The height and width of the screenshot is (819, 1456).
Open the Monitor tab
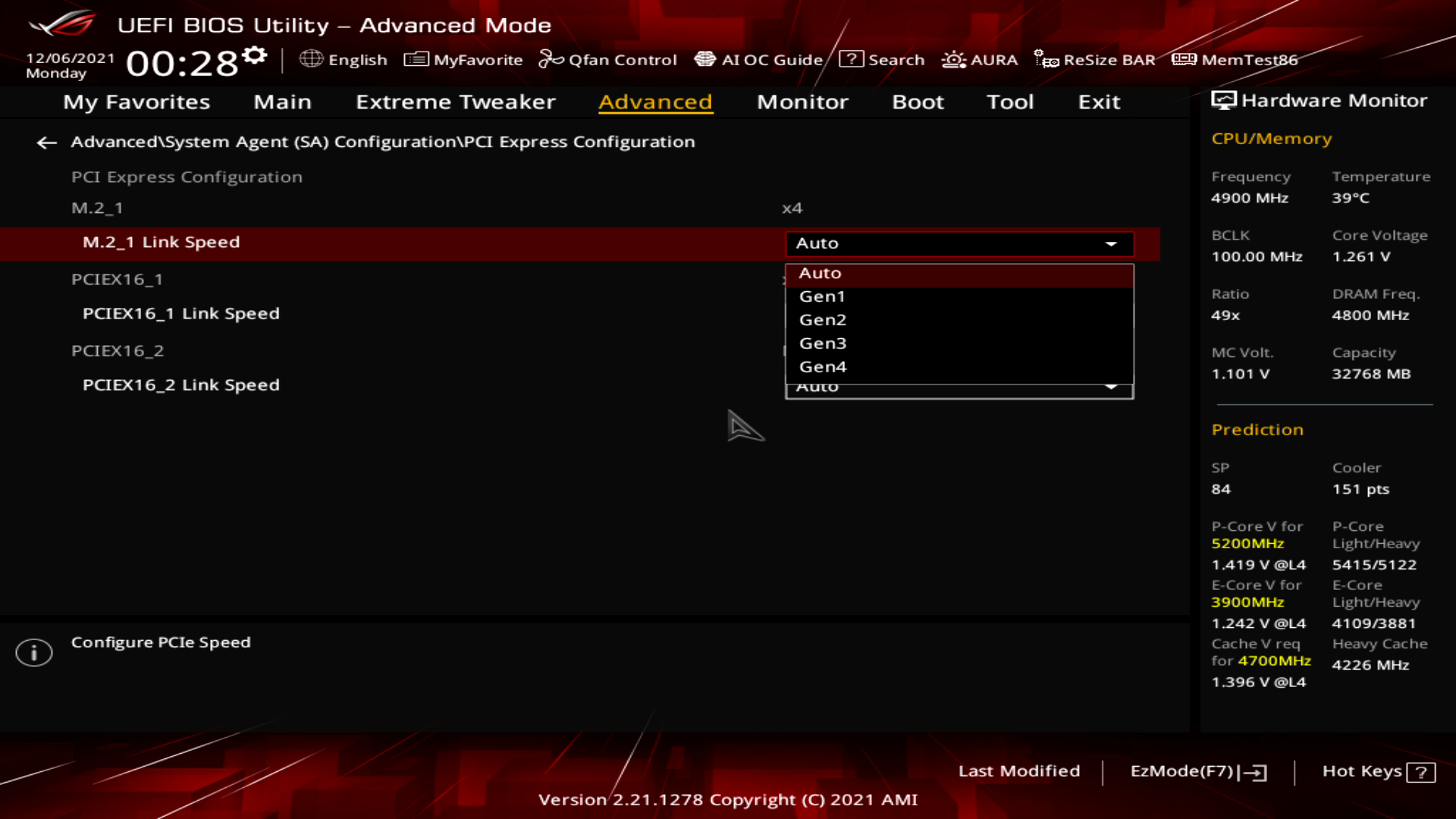point(802,102)
